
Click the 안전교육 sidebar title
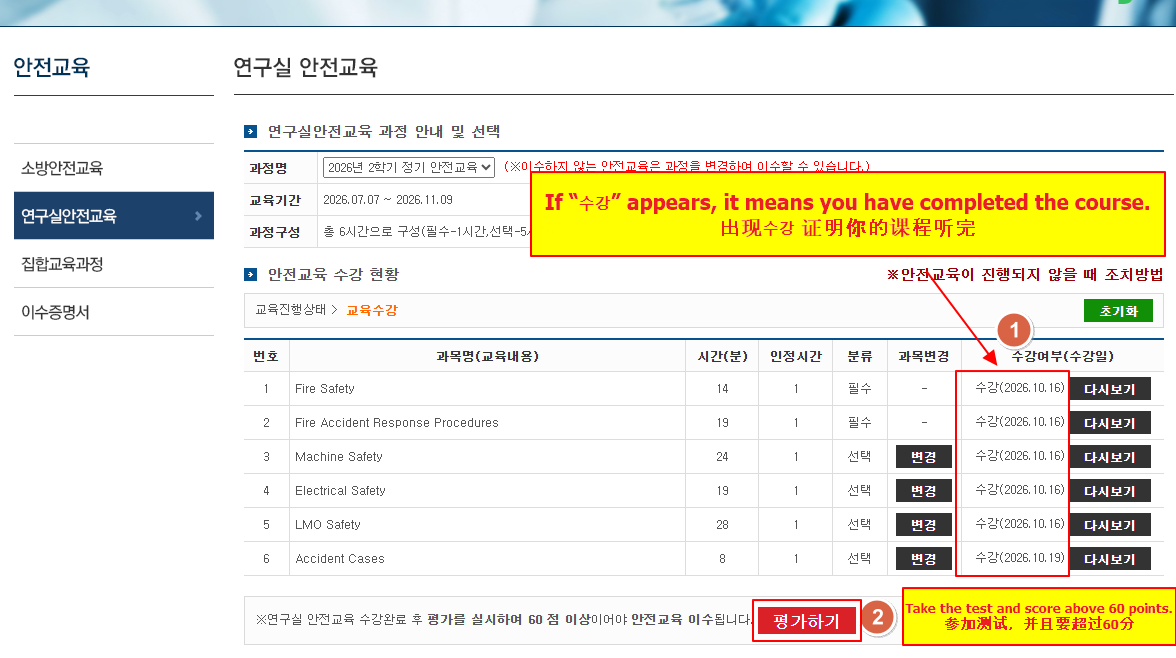pos(52,68)
